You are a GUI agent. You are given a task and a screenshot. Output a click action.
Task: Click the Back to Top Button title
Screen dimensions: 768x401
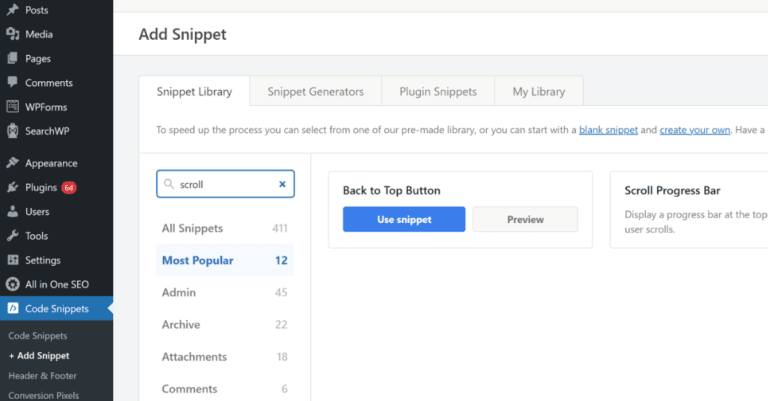click(391, 190)
